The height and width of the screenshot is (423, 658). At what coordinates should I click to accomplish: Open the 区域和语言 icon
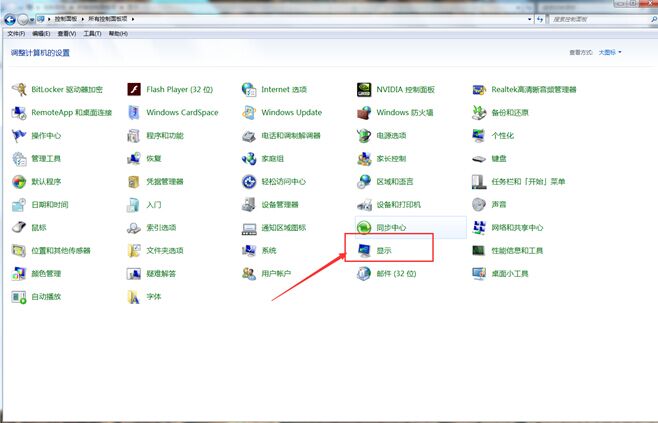pyautogui.click(x=364, y=182)
